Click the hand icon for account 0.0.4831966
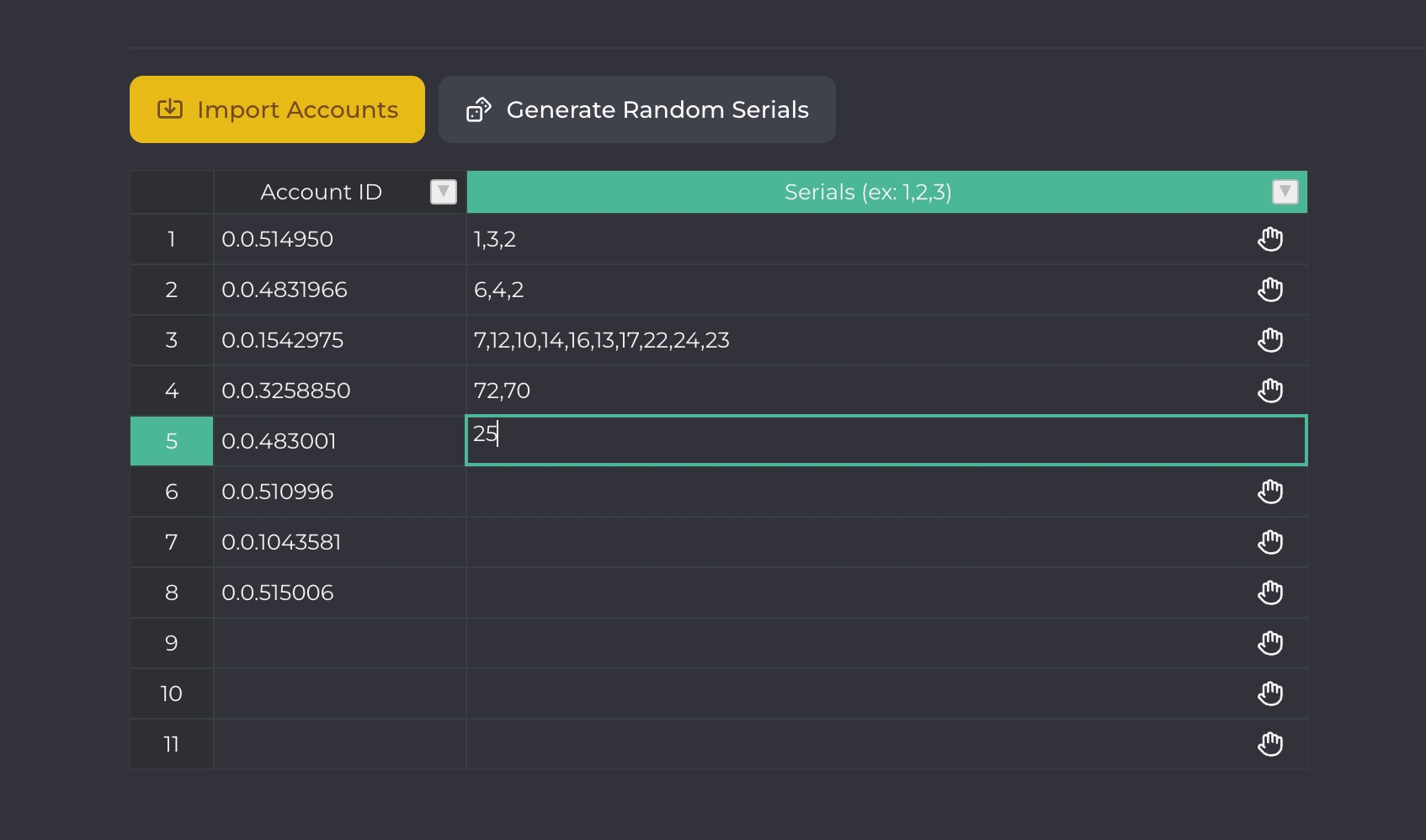The width and height of the screenshot is (1426, 840). point(1269,290)
